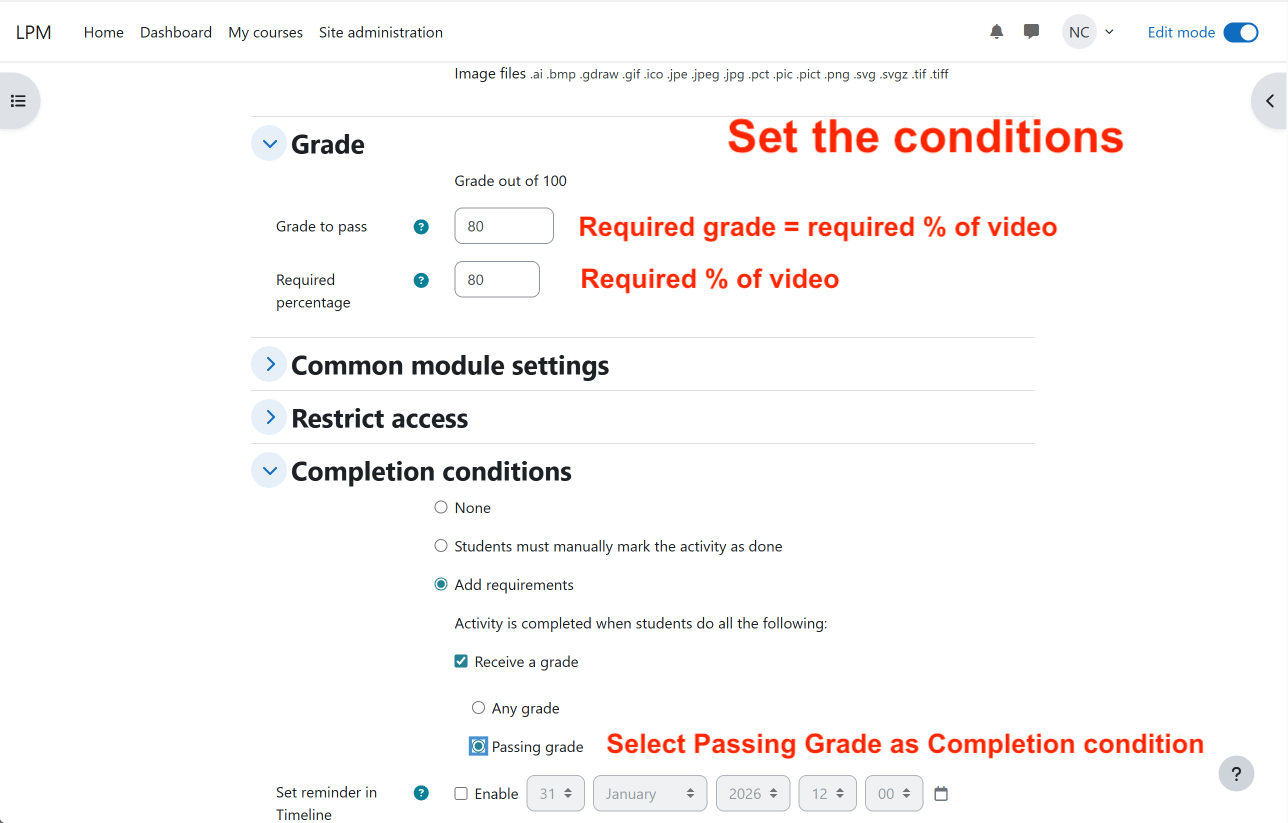
Task: Open Site administration menu
Action: 380,32
